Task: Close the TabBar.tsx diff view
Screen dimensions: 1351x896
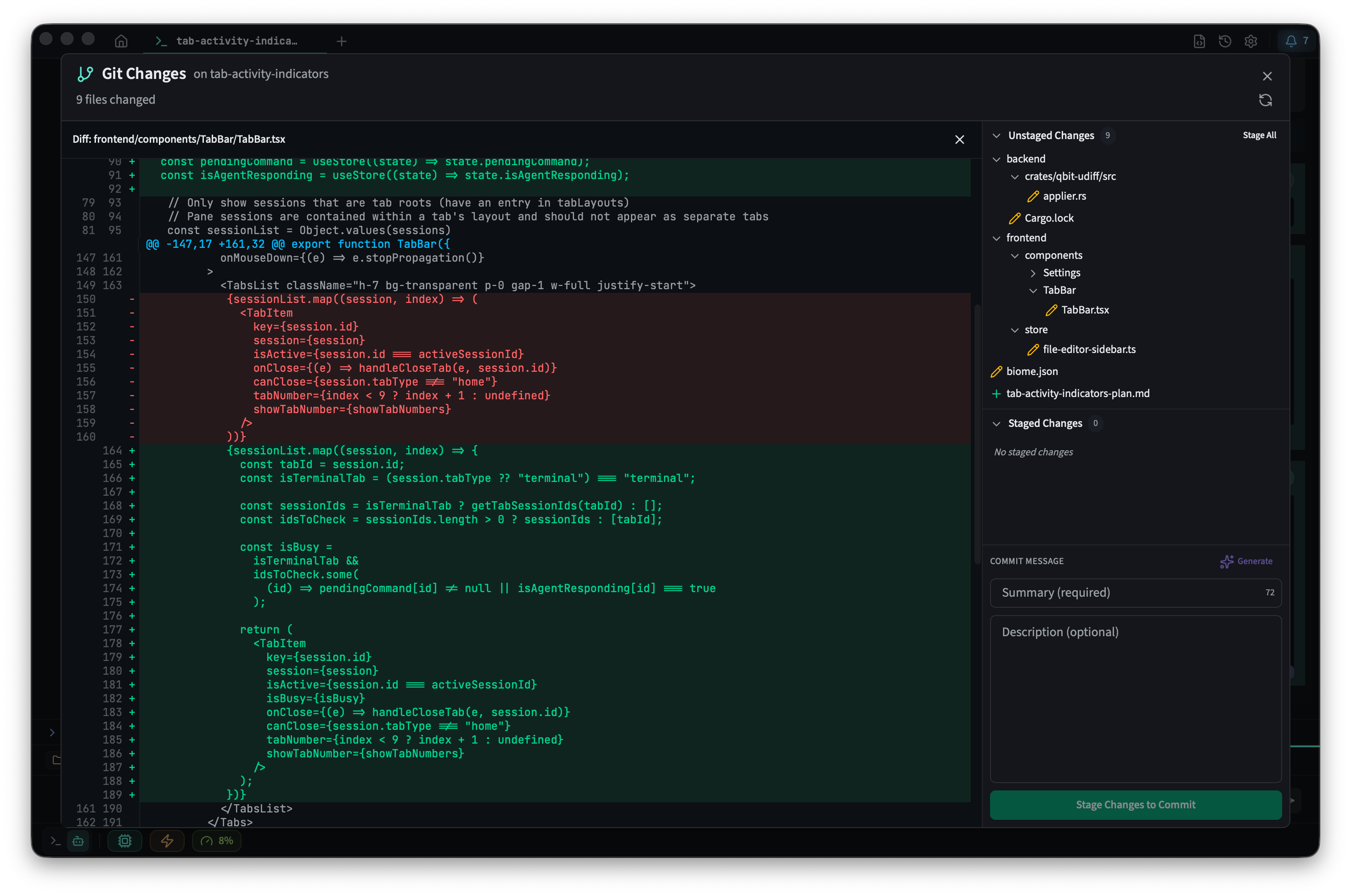Action: coord(959,140)
